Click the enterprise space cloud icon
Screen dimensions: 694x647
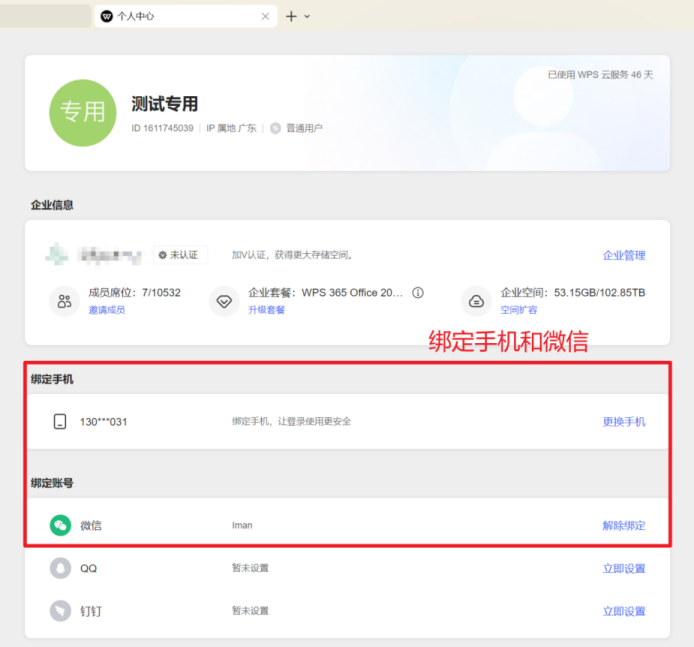pos(477,301)
